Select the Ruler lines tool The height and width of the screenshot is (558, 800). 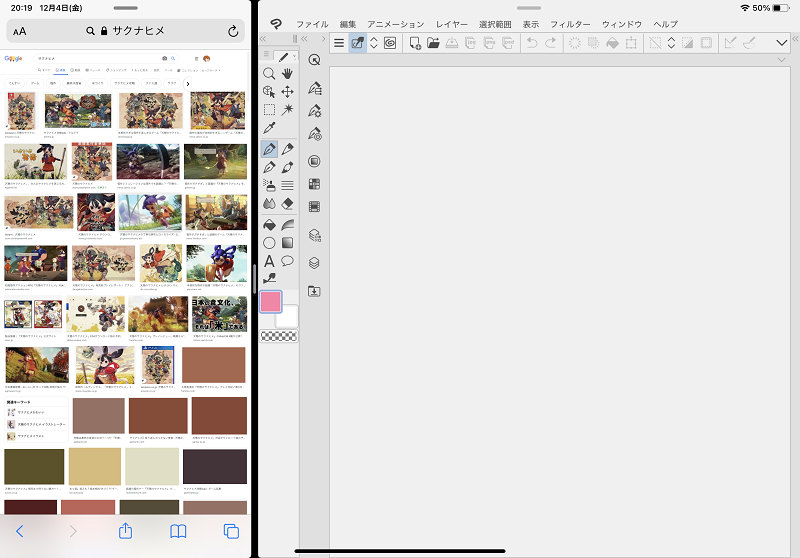[287, 185]
